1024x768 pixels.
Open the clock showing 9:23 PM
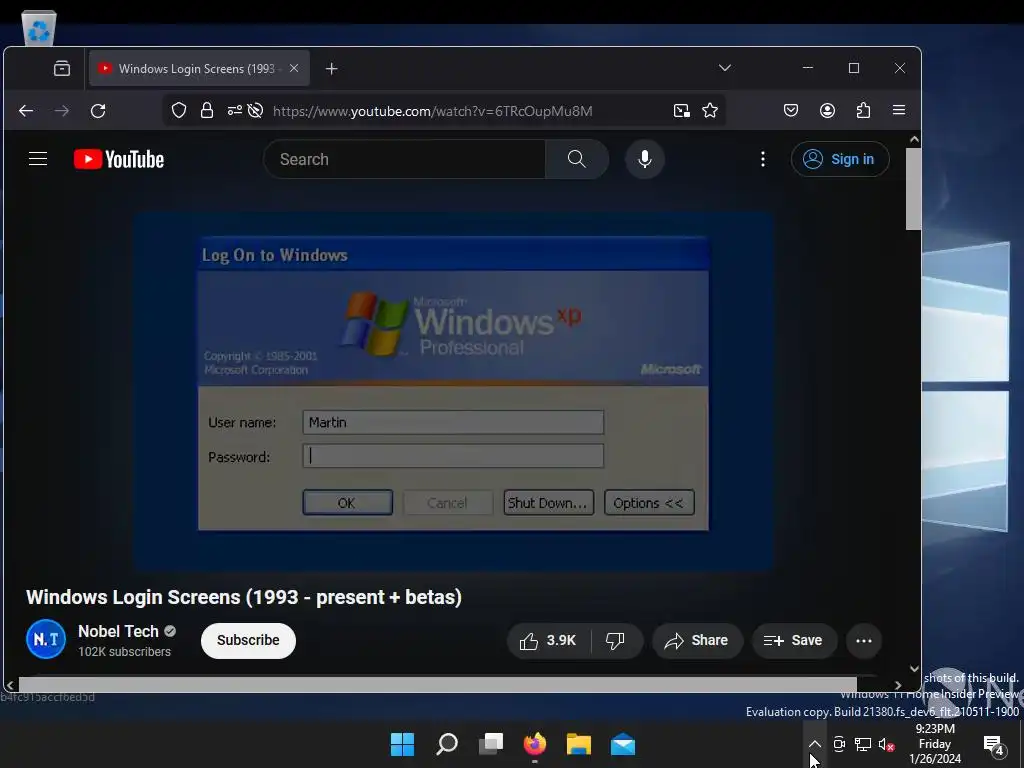coord(935,744)
